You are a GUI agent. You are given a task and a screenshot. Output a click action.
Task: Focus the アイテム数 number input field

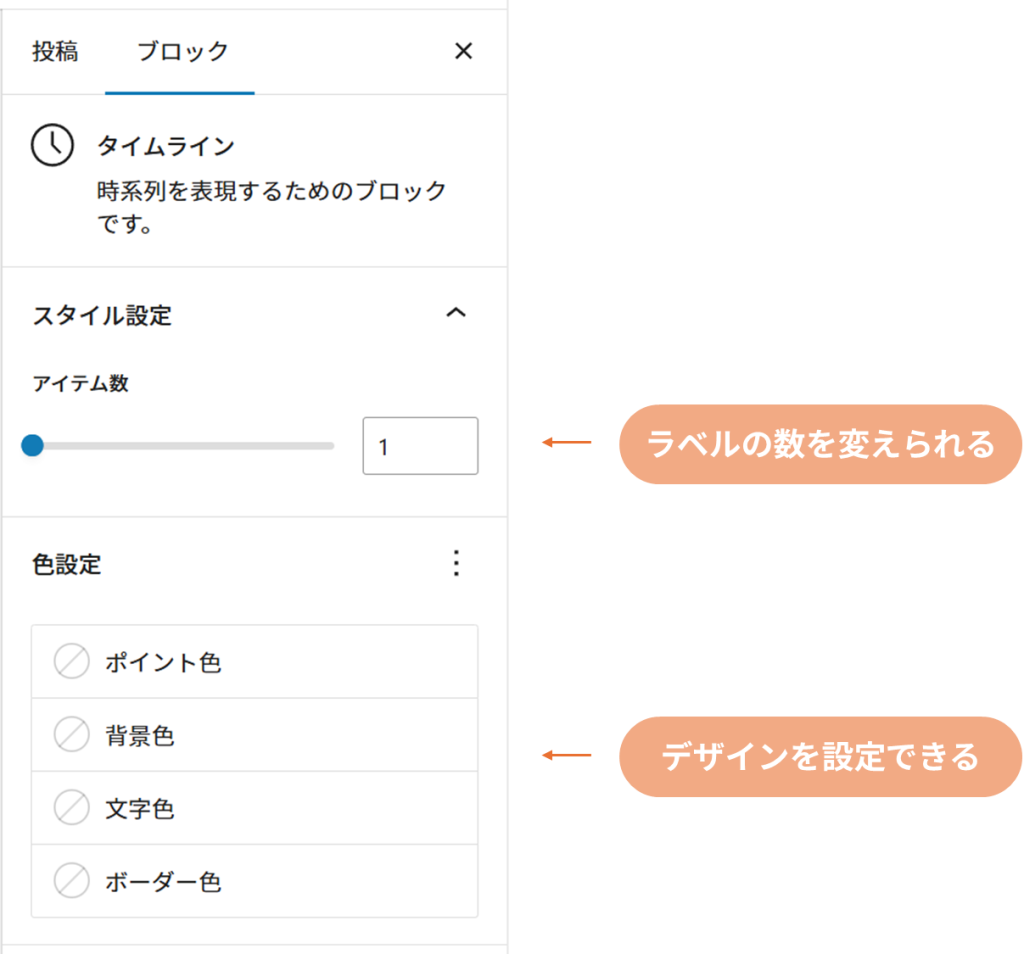click(x=420, y=446)
